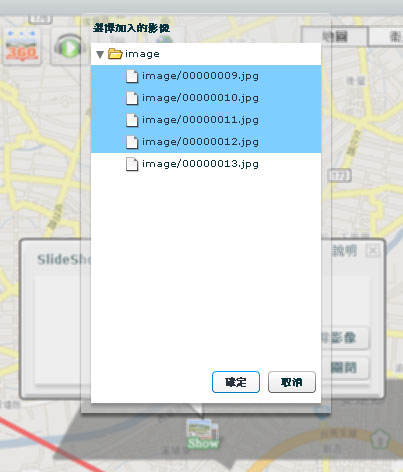The width and height of the screenshot is (403, 472).
Task: Click the headphone audio play icon
Action: coord(68,48)
